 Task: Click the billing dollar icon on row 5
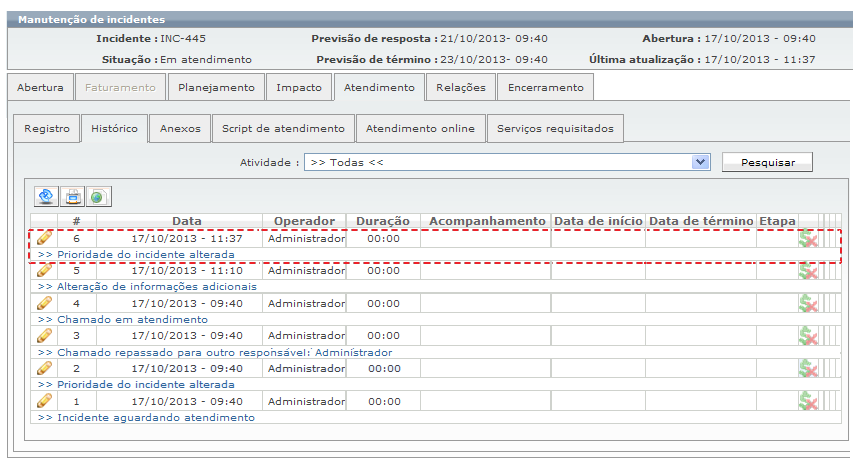[x=808, y=270]
